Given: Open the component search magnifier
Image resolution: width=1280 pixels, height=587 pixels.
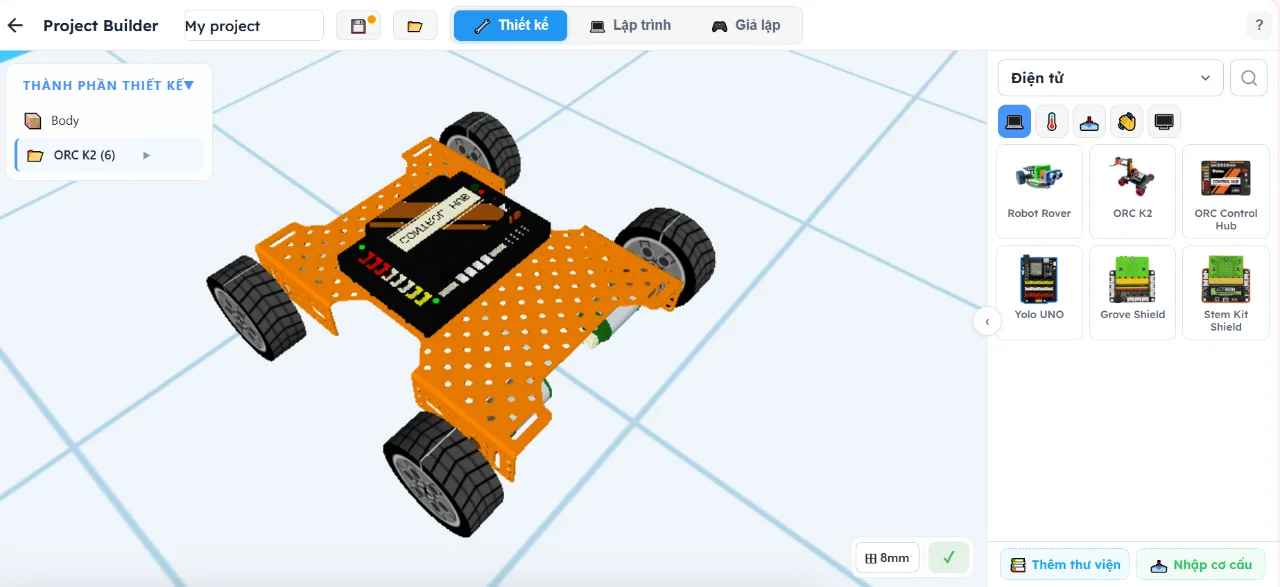Looking at the screenshot, I should click(x=1249, y=78).
